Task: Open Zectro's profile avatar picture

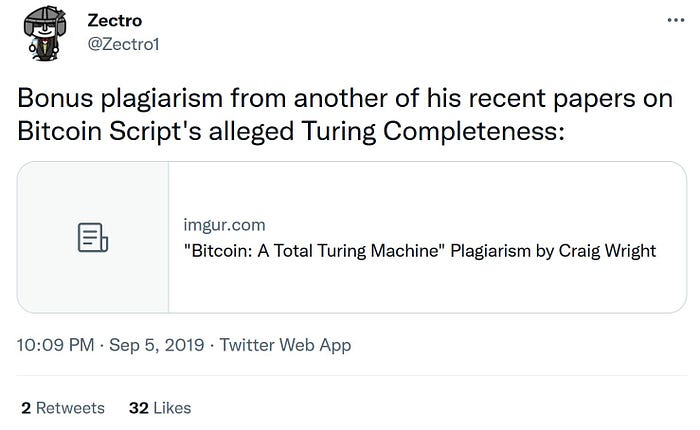Action: click(45, 33)
